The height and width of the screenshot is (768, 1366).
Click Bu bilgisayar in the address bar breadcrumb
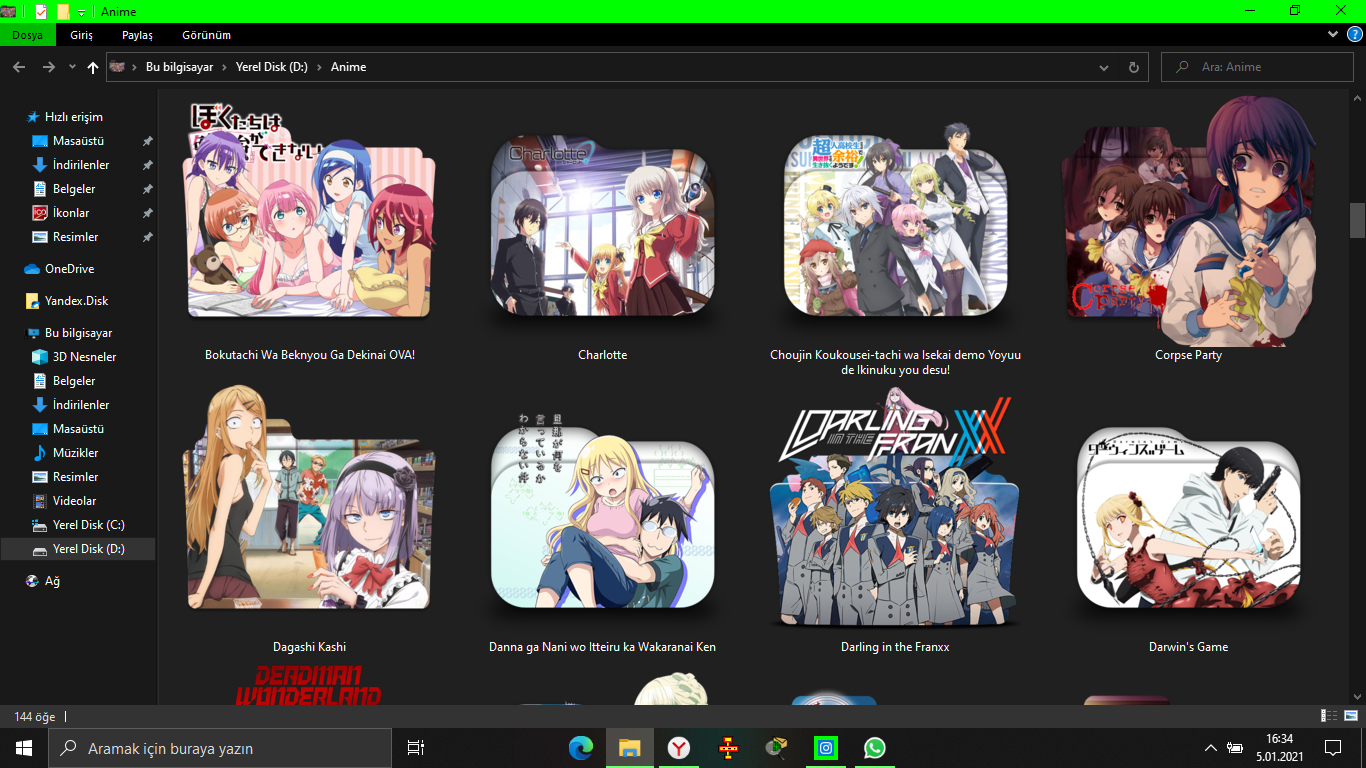180,67
